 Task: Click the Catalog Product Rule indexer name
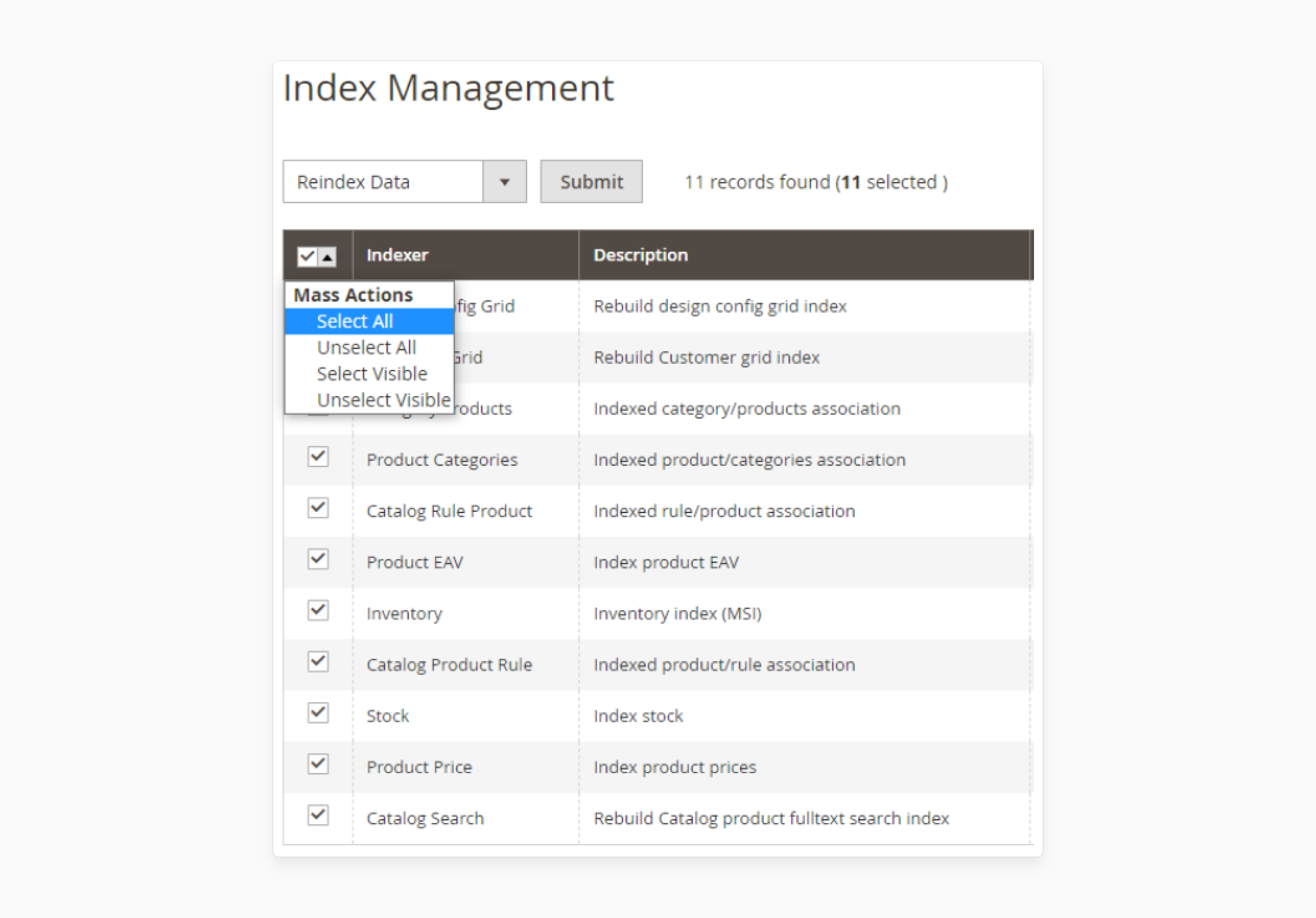(449, 665)
